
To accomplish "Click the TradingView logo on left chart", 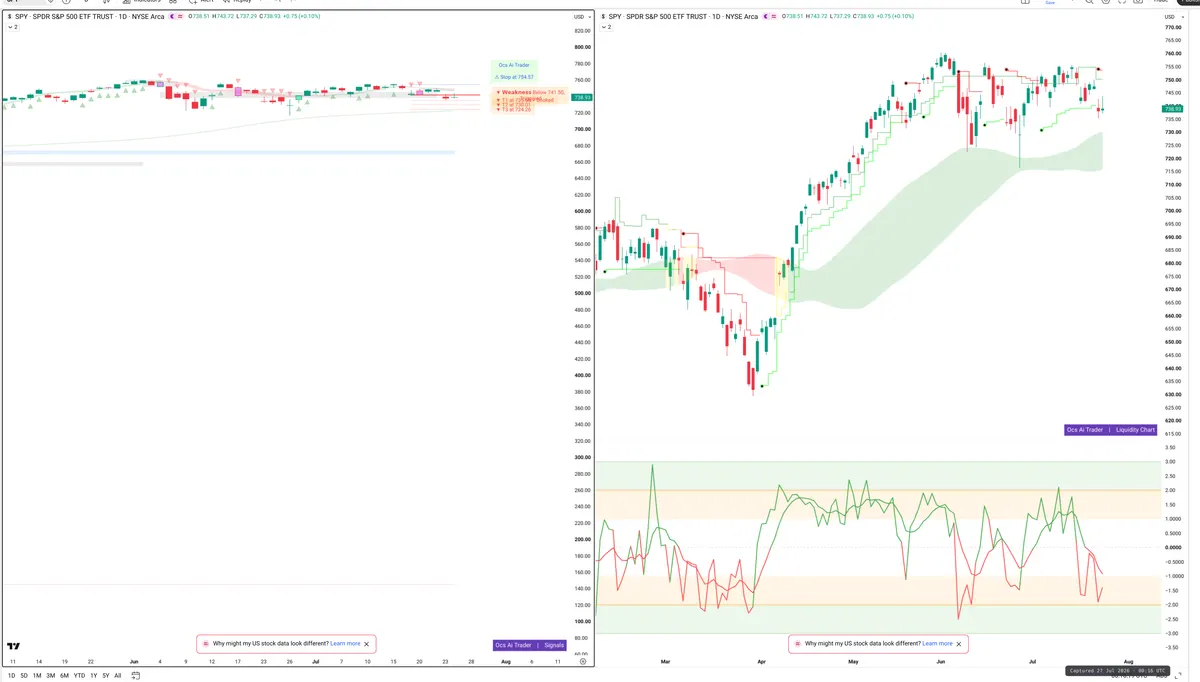I will point(13,646).
